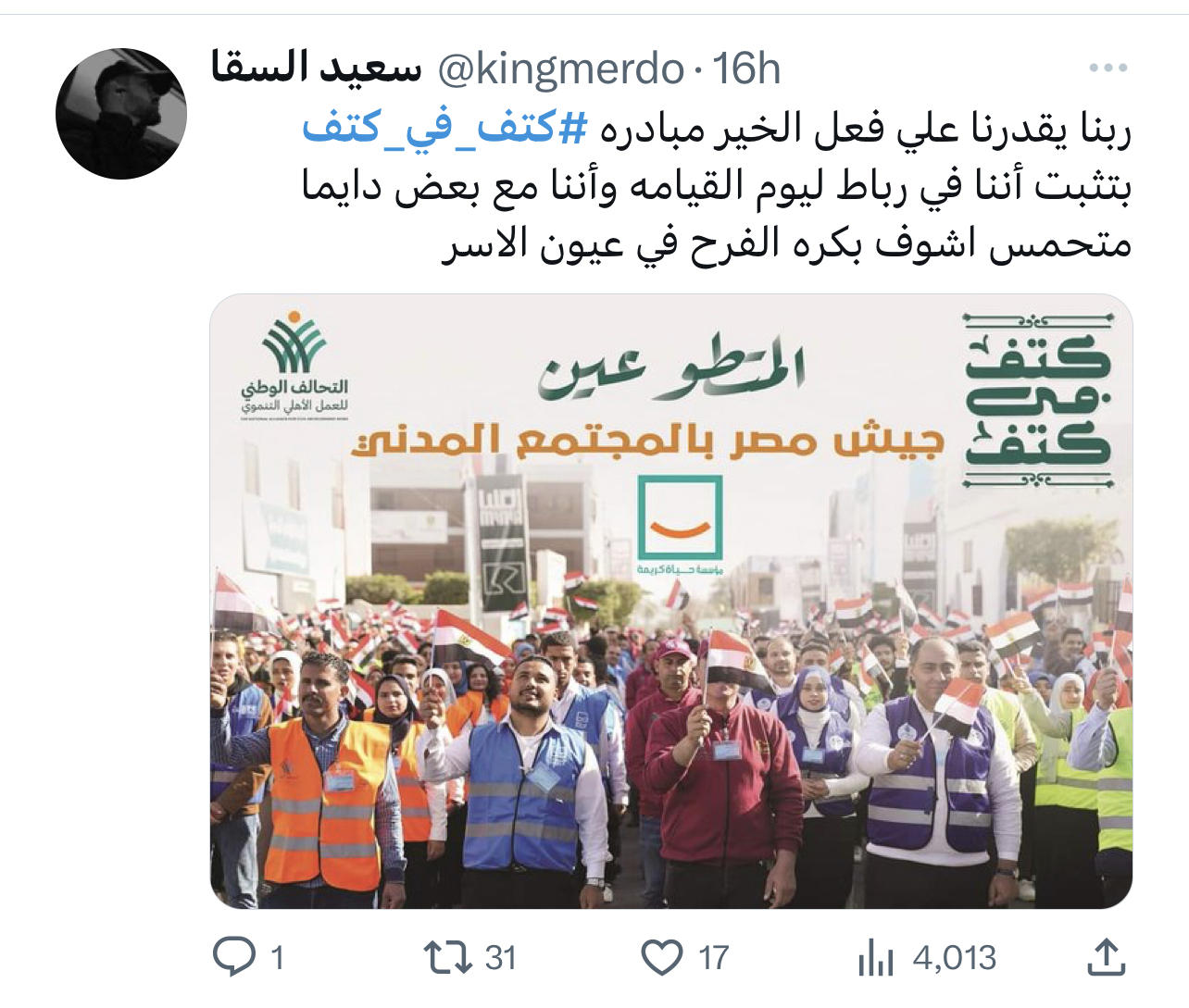Image resolution: width=1189 pixels, height=1008 pixels.
Task: Open the round profile avatar photo
Action: coord(121,114)
